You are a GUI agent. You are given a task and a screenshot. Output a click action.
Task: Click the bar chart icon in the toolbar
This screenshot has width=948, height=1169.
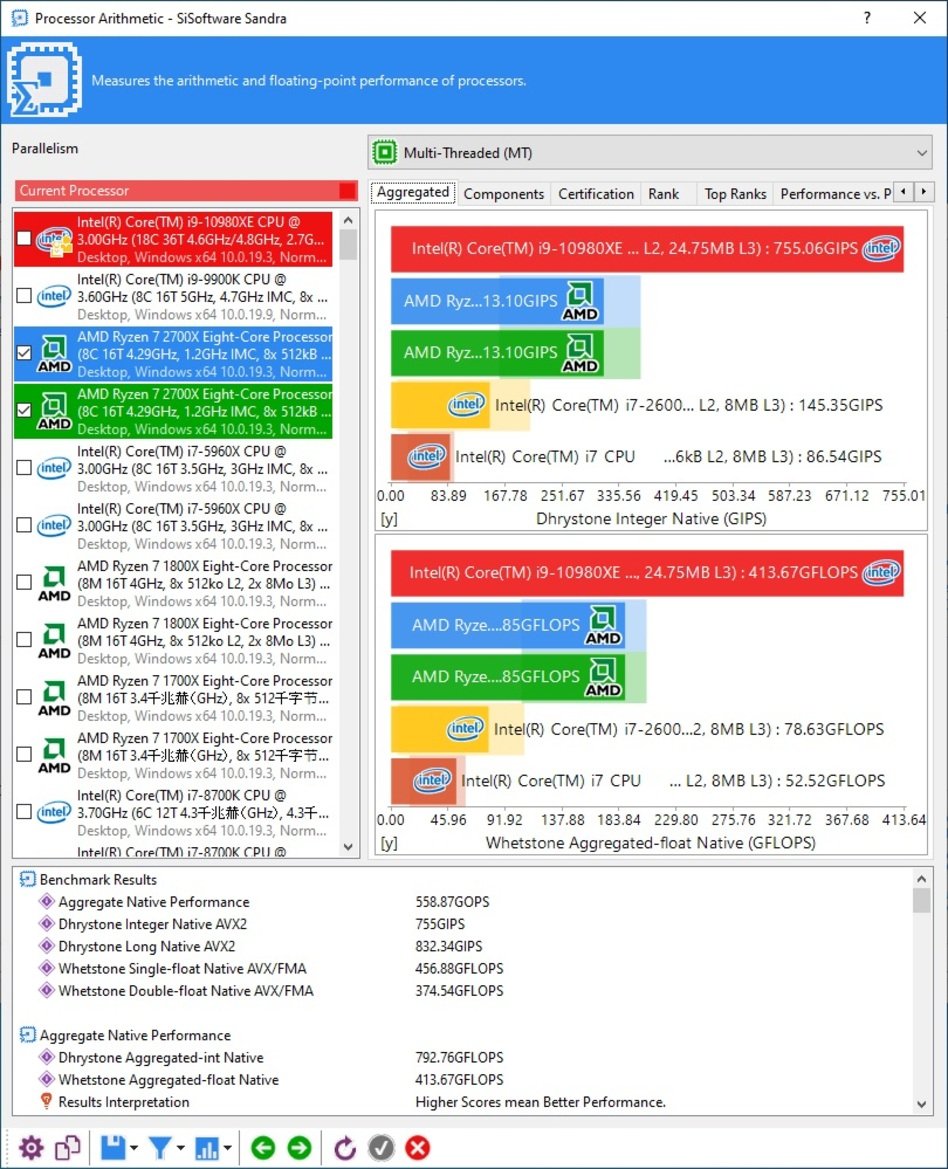click(206, 1148)
